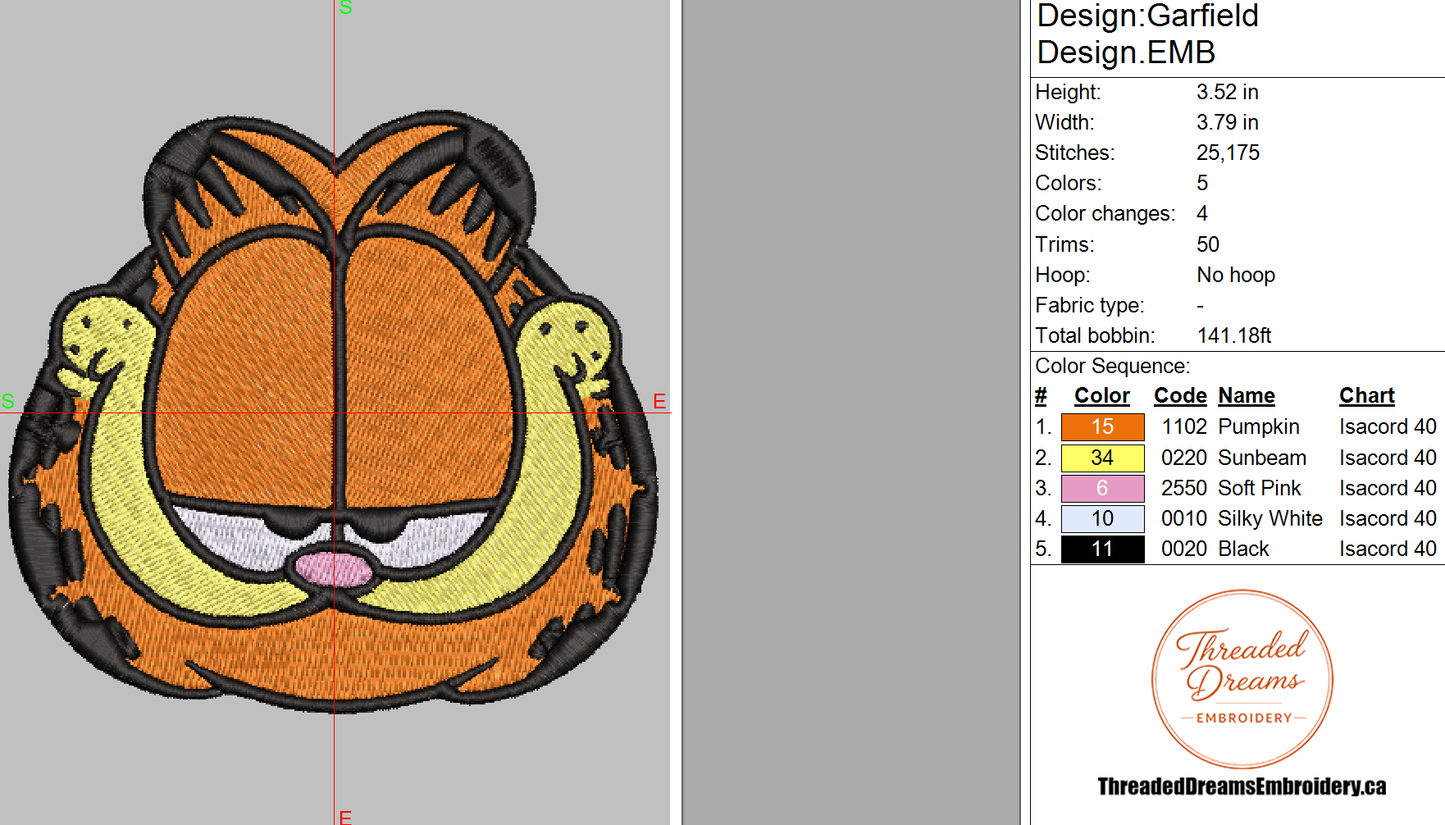The width and height of the screenshot is (1445, 825).
Task: Click the Sunbeam thread name
Action: click(1262, 458)
